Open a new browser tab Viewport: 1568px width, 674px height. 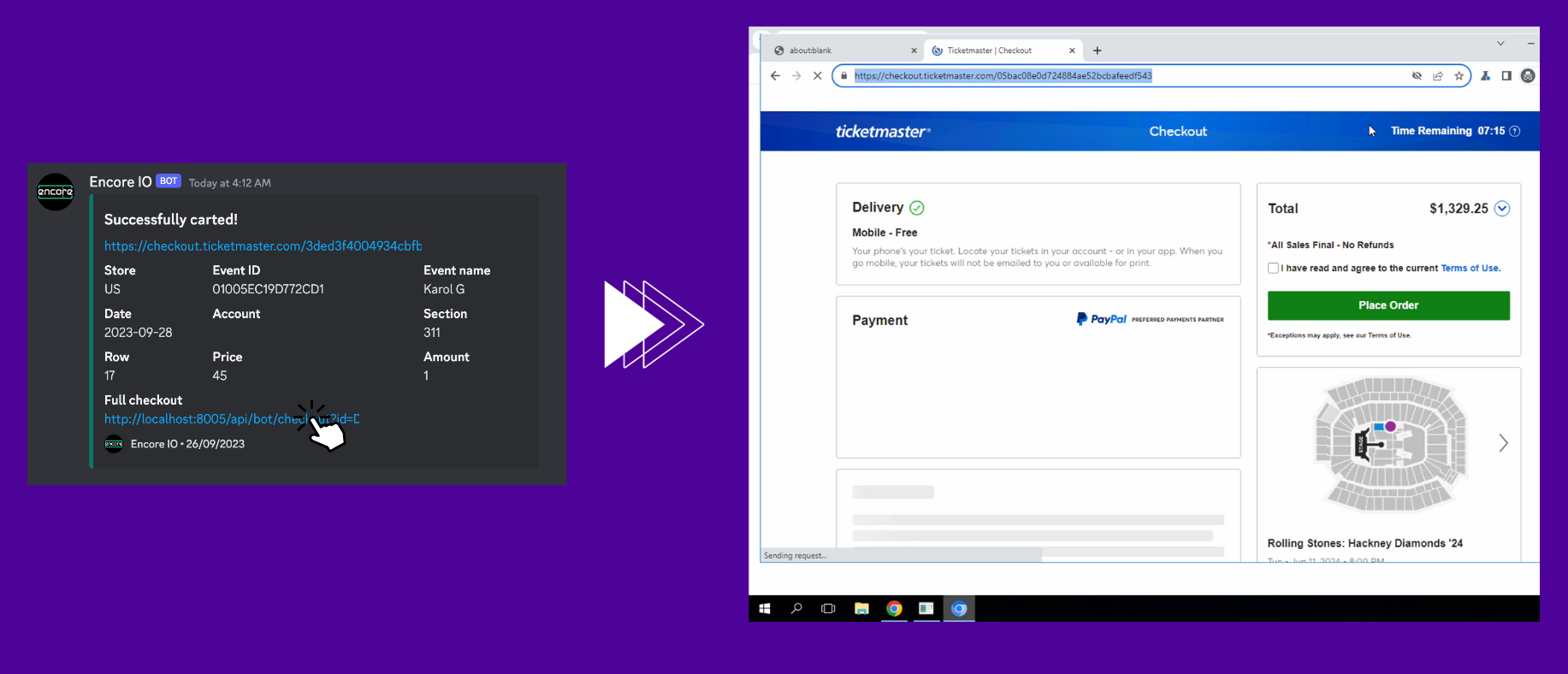(x=1098, y=50)
